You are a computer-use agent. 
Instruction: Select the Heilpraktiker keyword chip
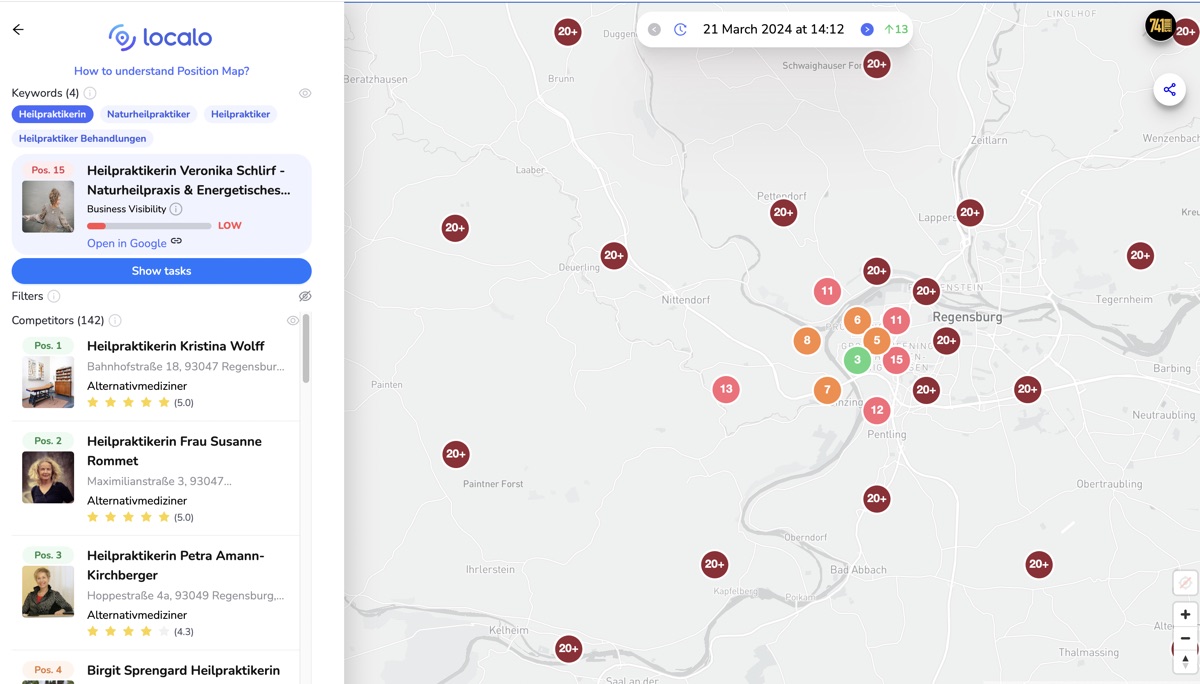pos(240,114)
